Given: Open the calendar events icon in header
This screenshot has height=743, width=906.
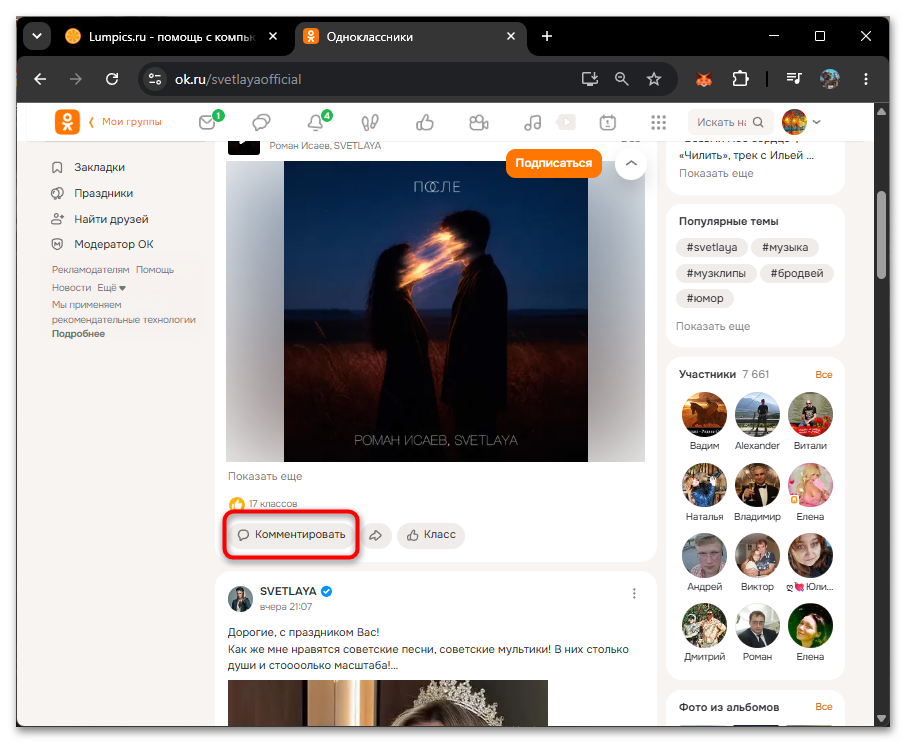Looking at the screenshot, I should click(607, 122).
